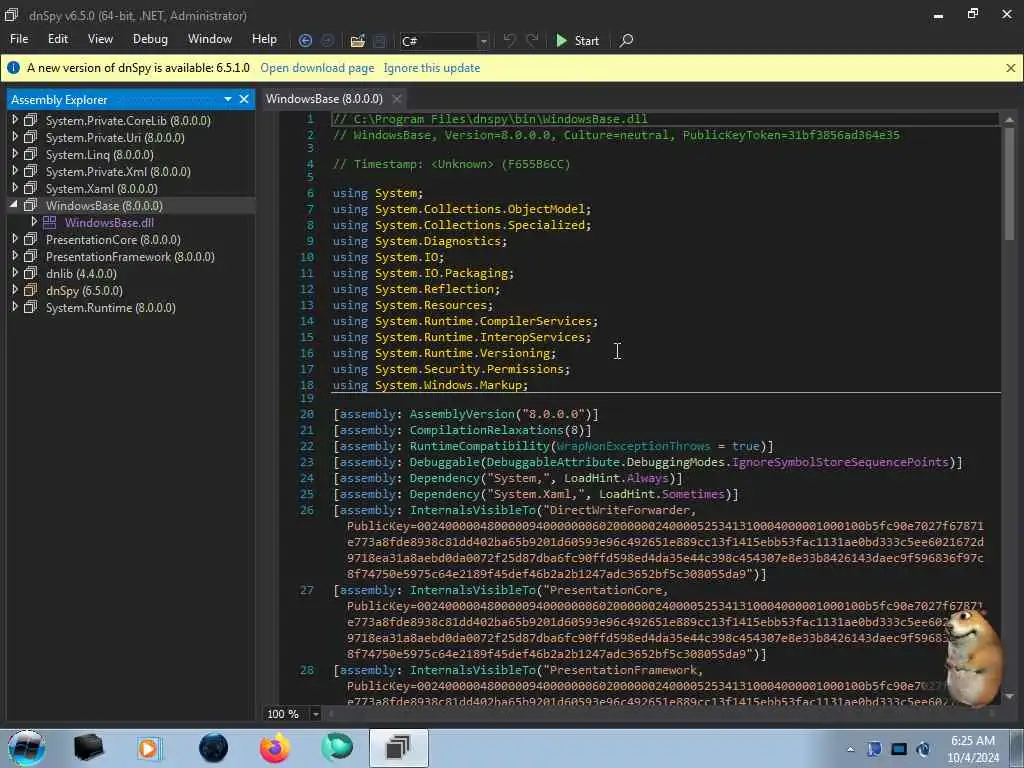The width and height of the screenshot is (1024, 768).
Task: Expand the System.Runtime assembly node
Action: [x=14, y=307]
